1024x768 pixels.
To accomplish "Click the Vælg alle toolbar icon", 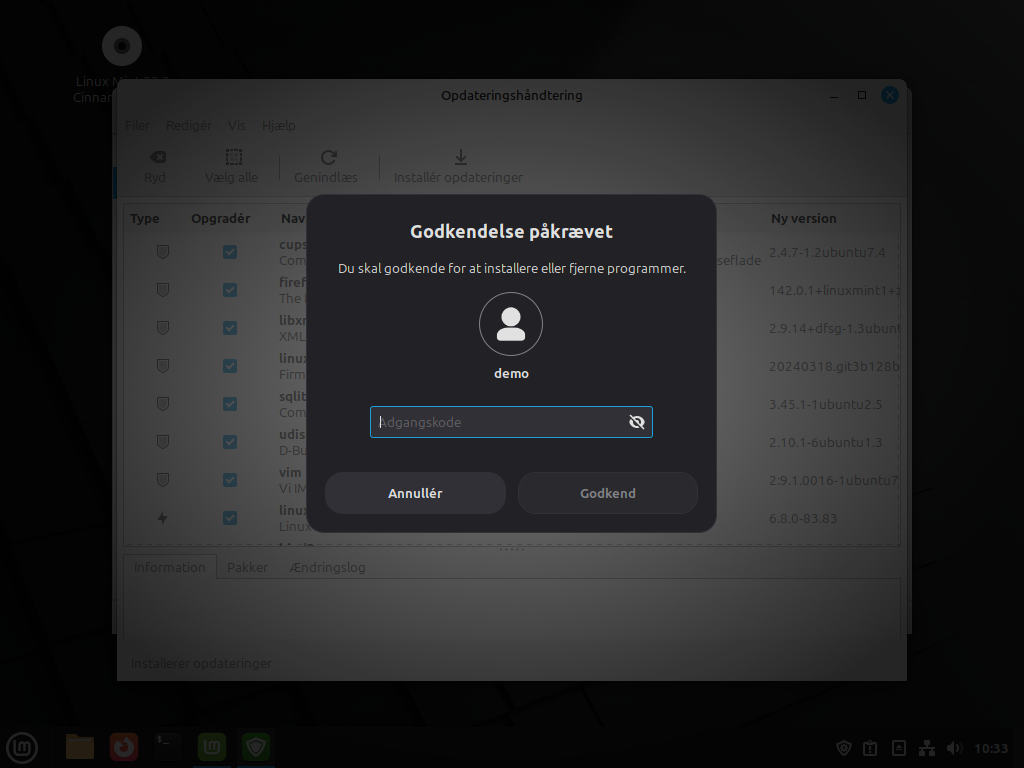I will 232,158.
